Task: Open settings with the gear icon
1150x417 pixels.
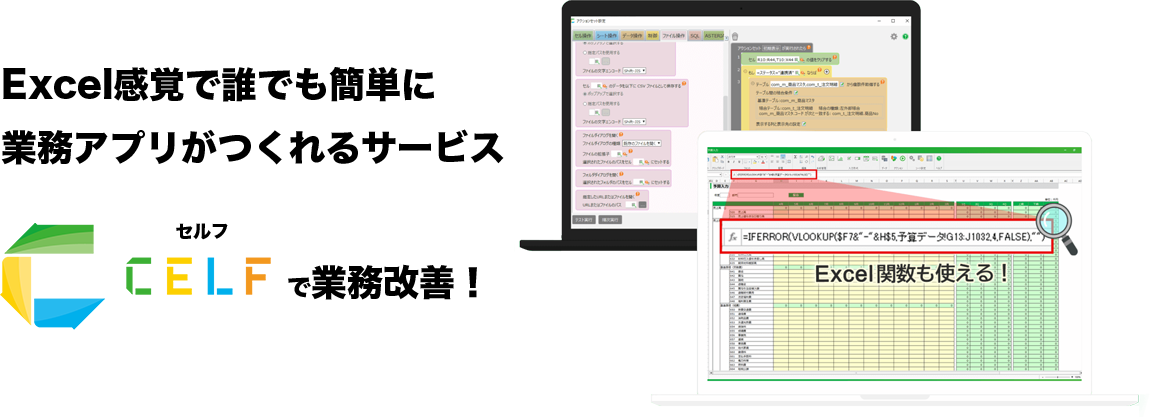Action: (893, 37)
